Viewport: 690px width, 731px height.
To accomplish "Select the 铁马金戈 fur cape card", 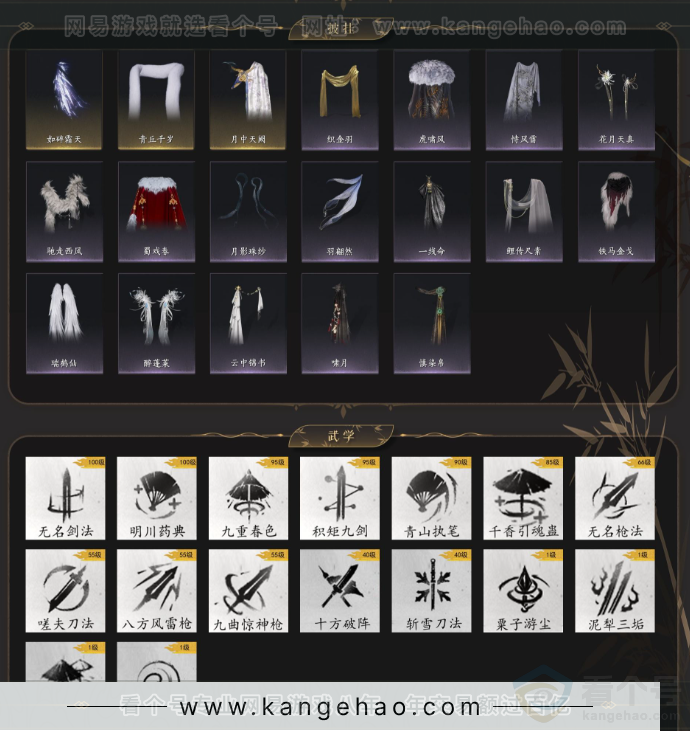I will click(616, 211).
